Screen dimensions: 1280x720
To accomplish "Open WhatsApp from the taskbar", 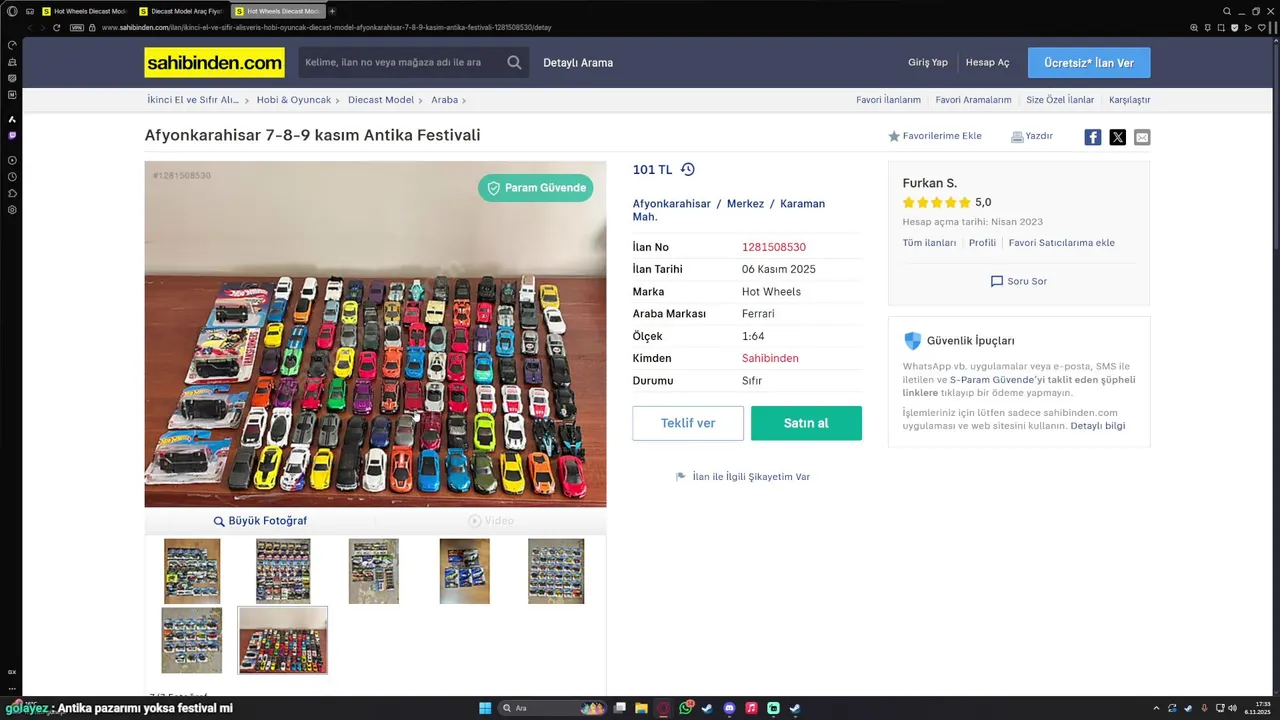I will [x=686, y=708].
